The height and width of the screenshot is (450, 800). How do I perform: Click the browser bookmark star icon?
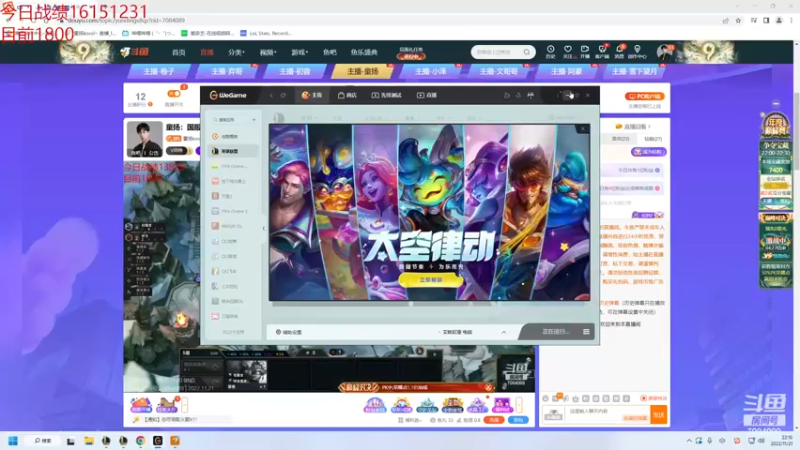738,20
